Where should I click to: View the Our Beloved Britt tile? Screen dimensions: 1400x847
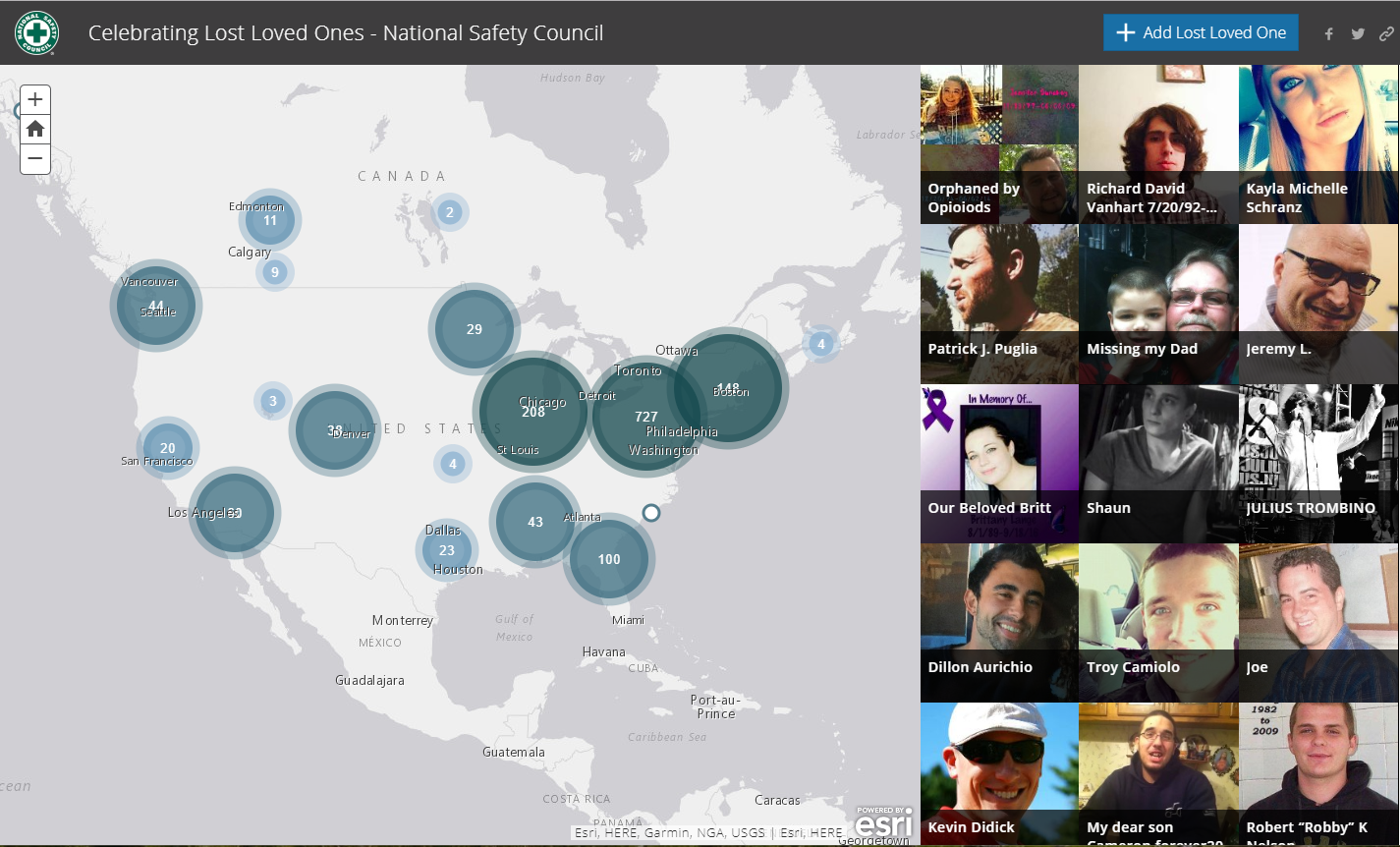point(999,463)
